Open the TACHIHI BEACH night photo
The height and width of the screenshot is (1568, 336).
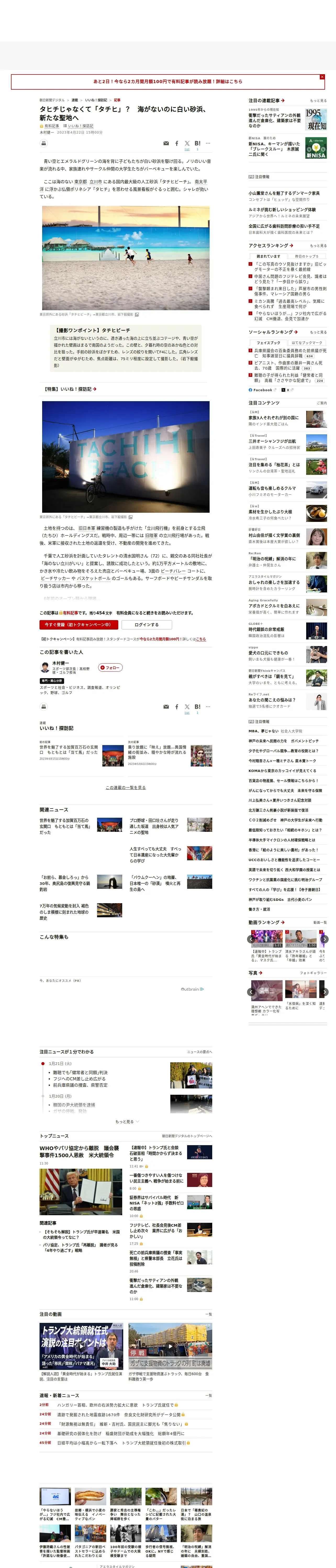click(126, 457)
